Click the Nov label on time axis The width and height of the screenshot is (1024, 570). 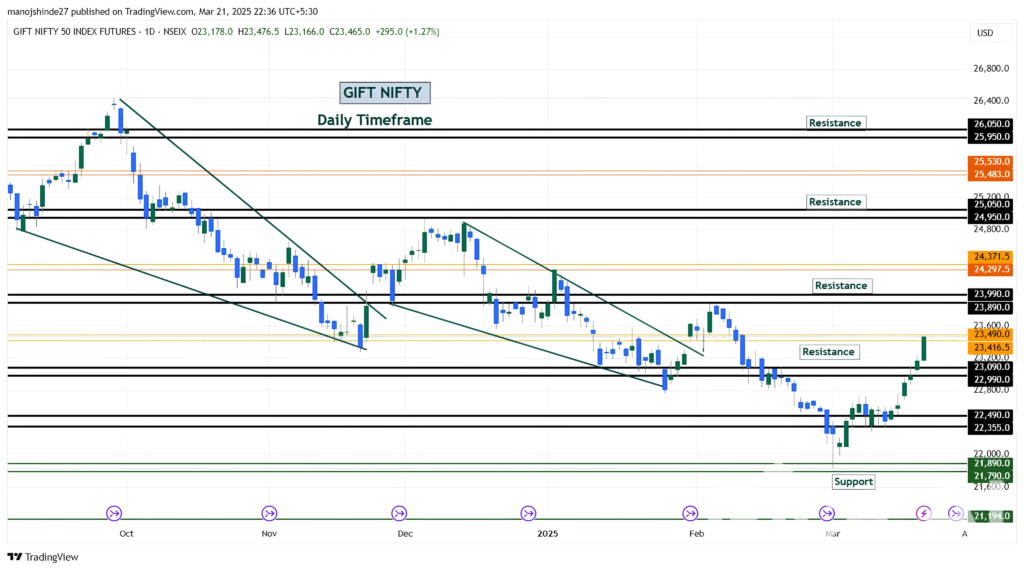(269, 533)
